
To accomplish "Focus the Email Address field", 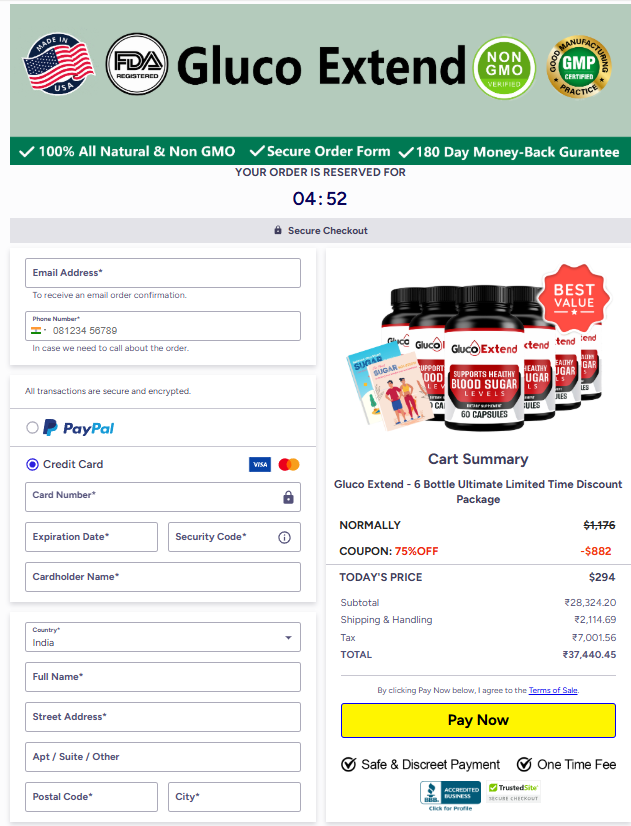I will 163,273.
